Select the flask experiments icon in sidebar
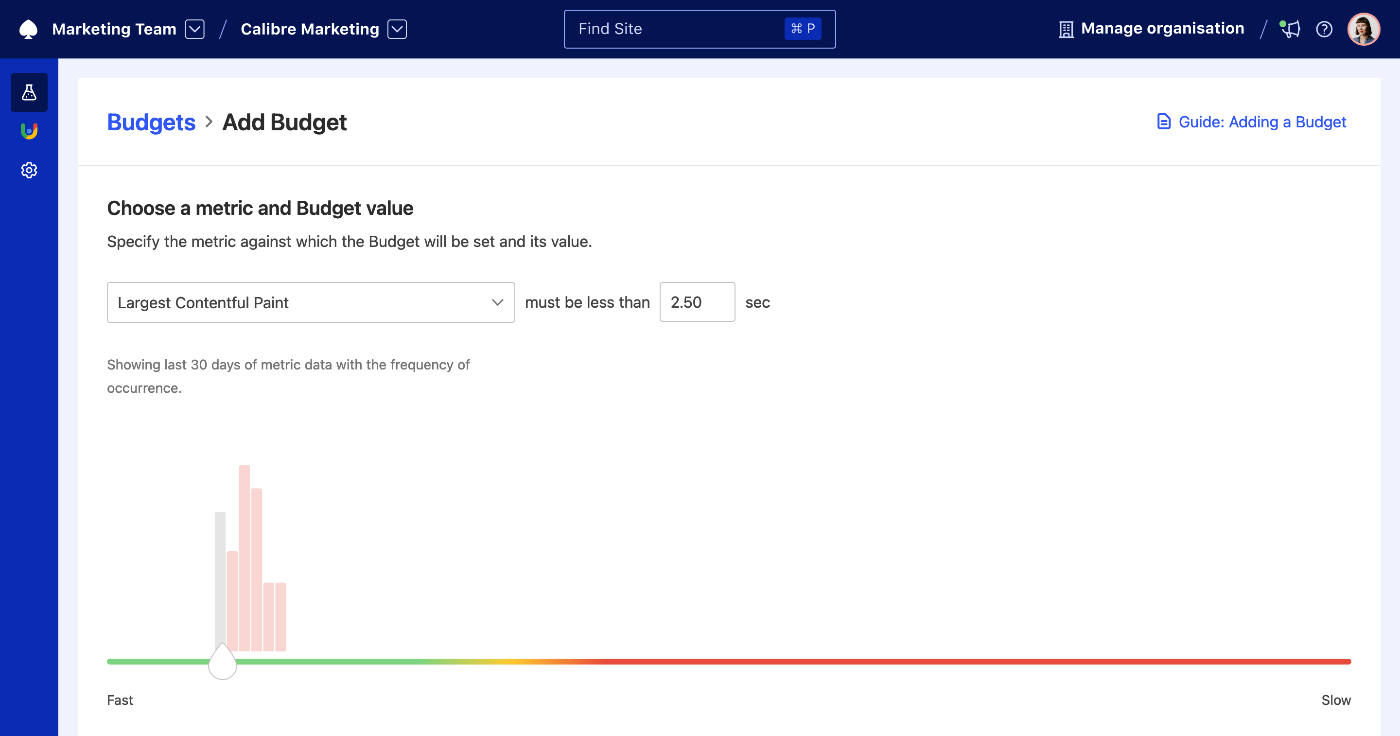Viewport: 1400px width, 736px height. click(28, 91)
